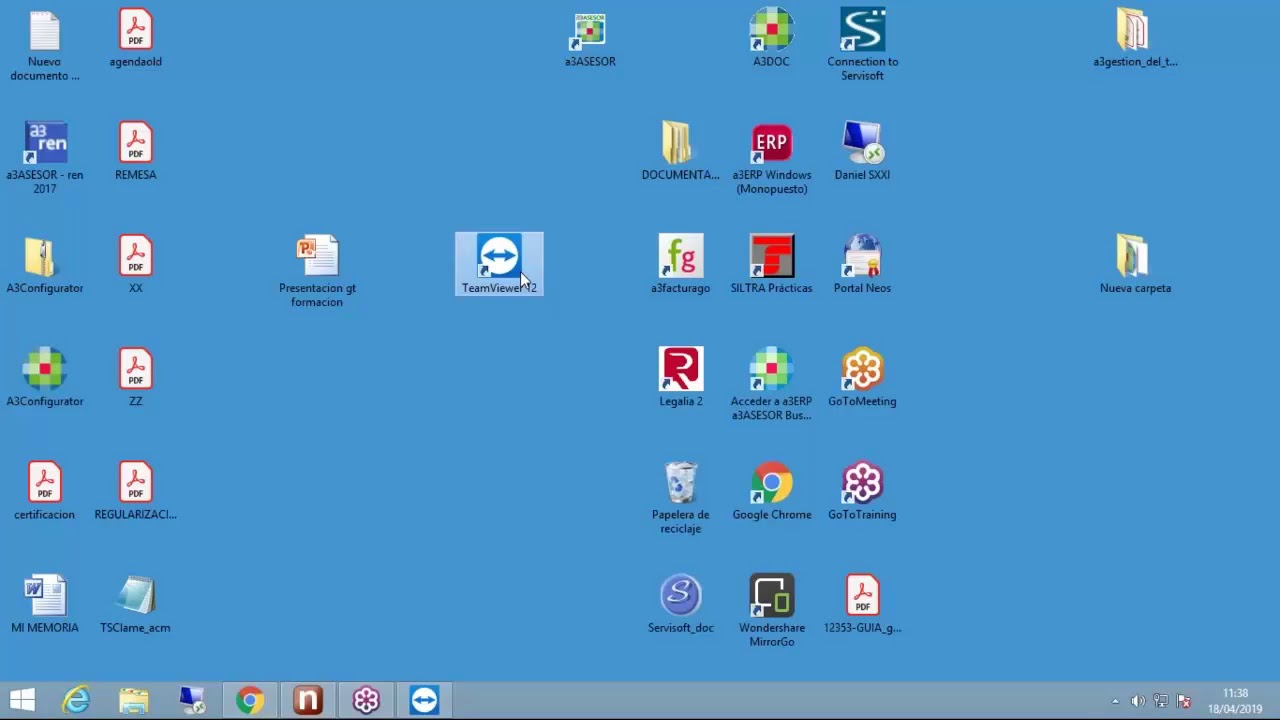Show hidden system tray icons
Image resolution: width=1280 pixels, height=720 pixels.
(x=1116, y=701)
